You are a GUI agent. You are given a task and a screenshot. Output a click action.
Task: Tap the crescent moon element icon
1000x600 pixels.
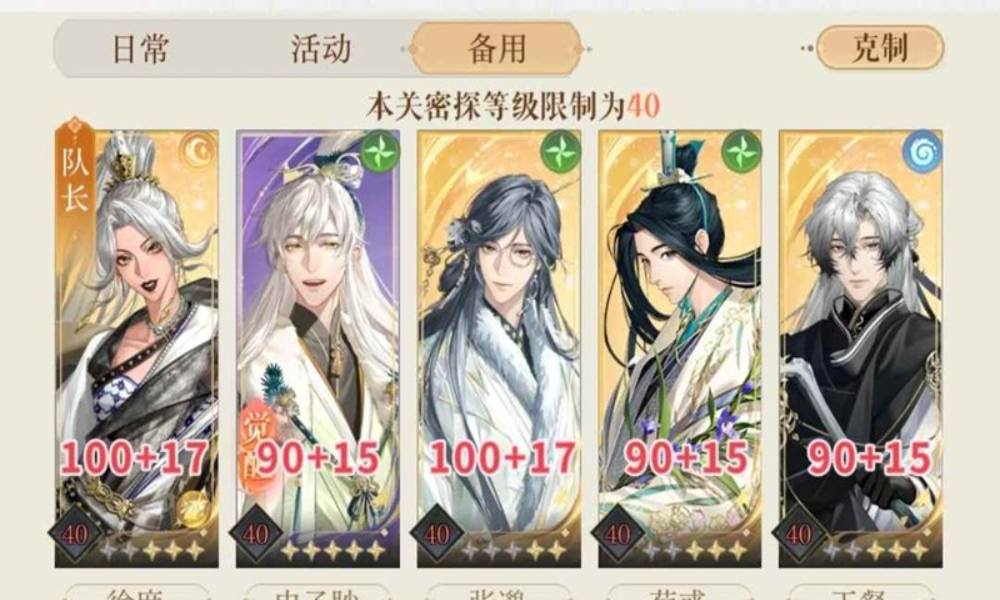pos(199,151)
